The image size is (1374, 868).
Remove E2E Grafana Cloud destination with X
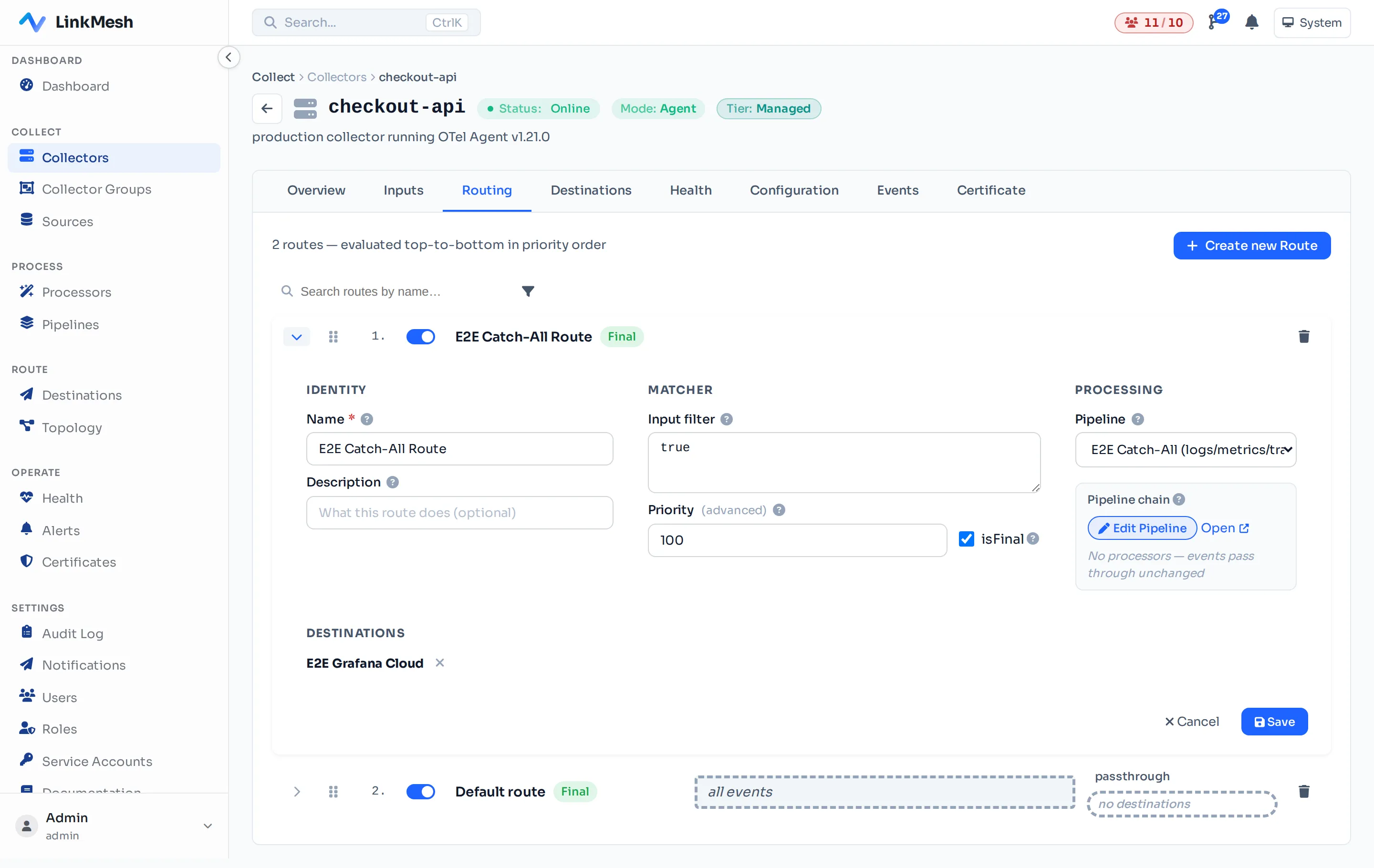tap(439, 663)
